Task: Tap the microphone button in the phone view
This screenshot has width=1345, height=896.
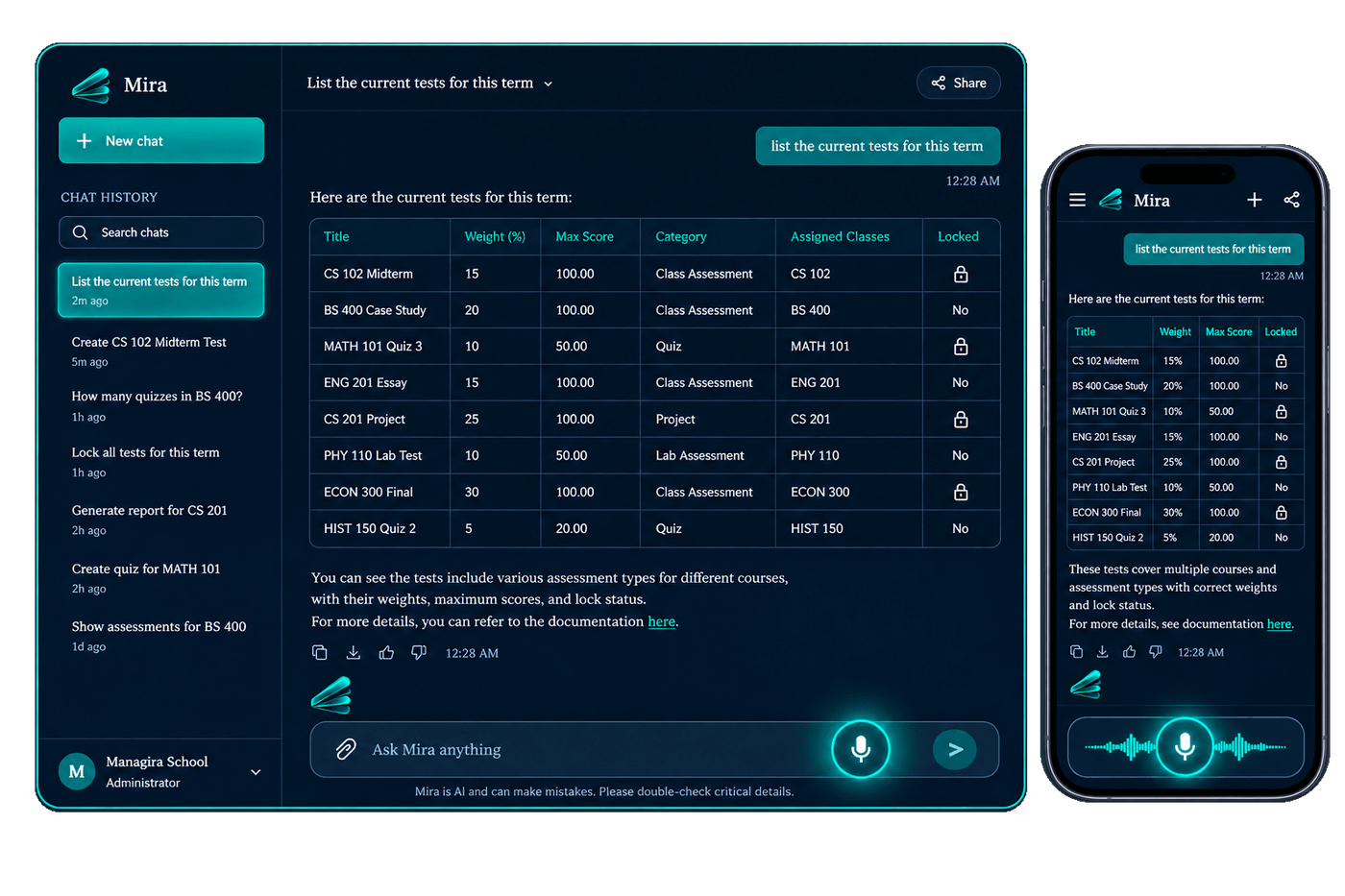Action: click(x=1185, y=746)
